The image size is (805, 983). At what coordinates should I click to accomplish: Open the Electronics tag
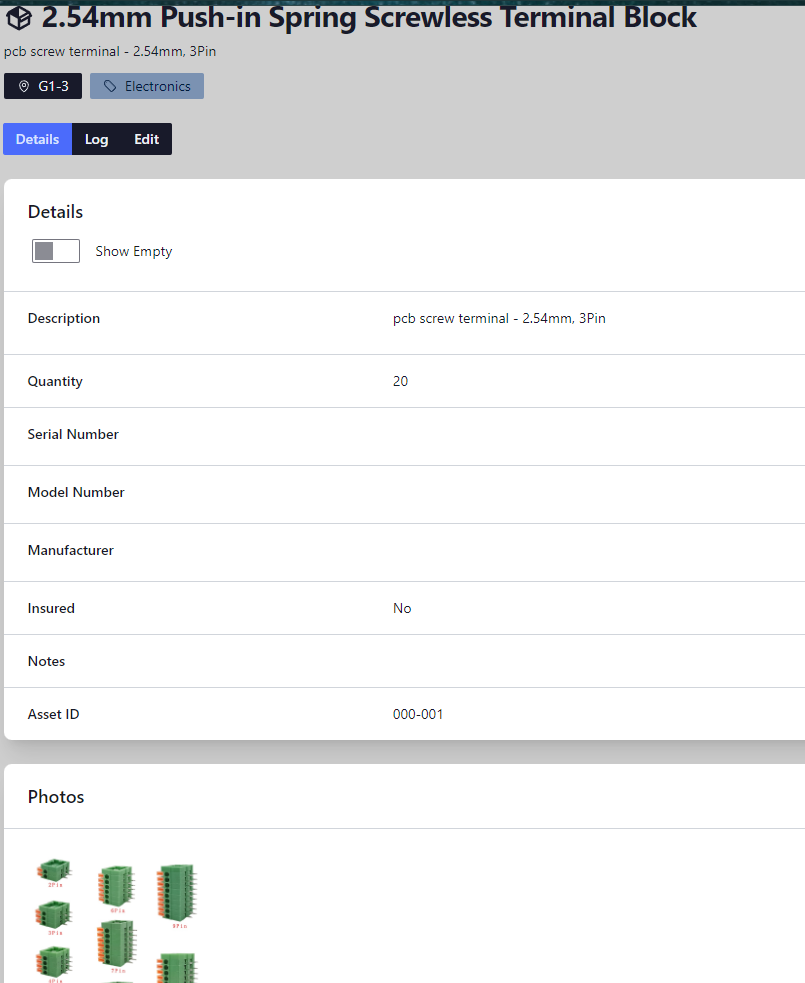147,86
